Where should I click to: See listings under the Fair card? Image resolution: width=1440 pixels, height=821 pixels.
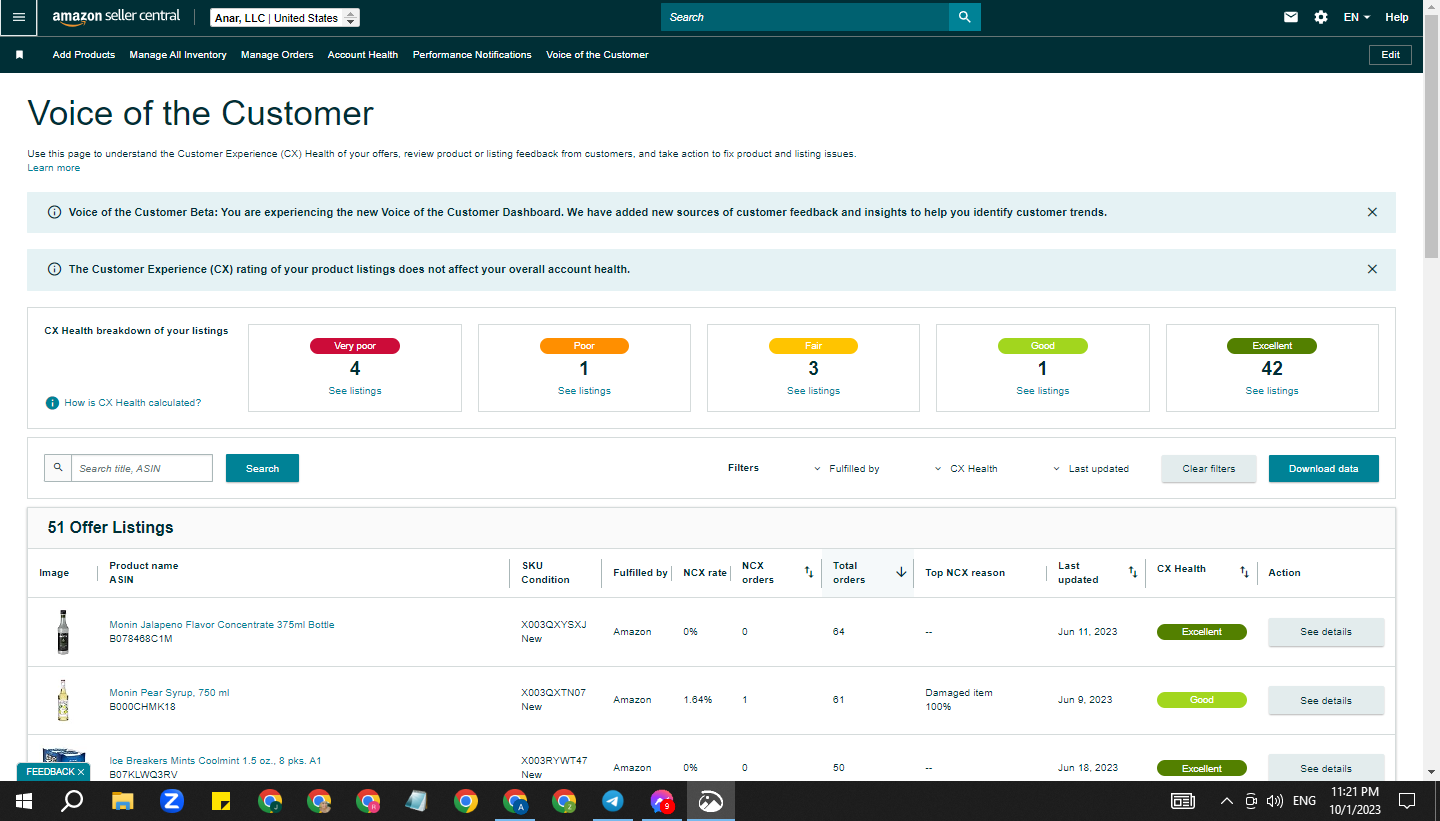tap(813, 391)
